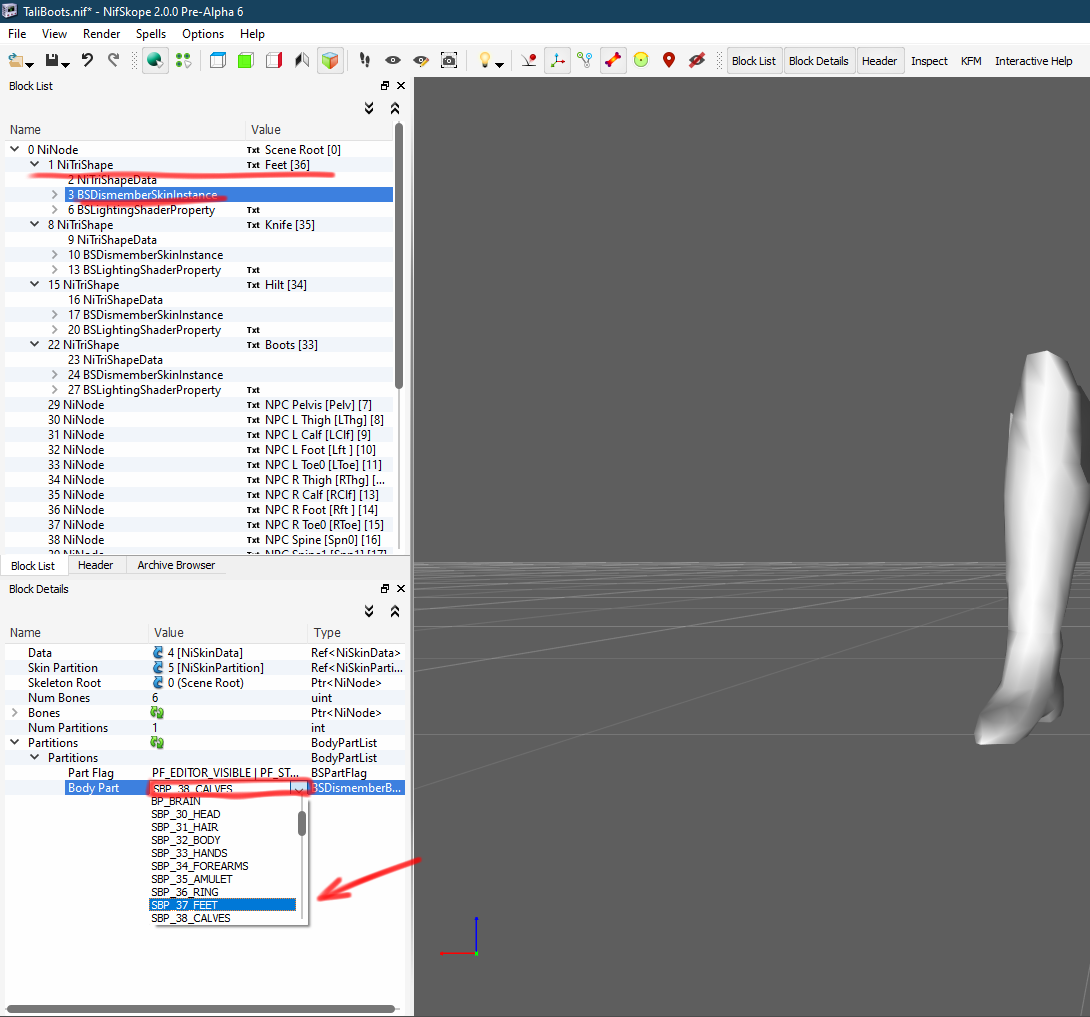Click the plain eye view icon
1090x1017 pixels.
point(393,60)
